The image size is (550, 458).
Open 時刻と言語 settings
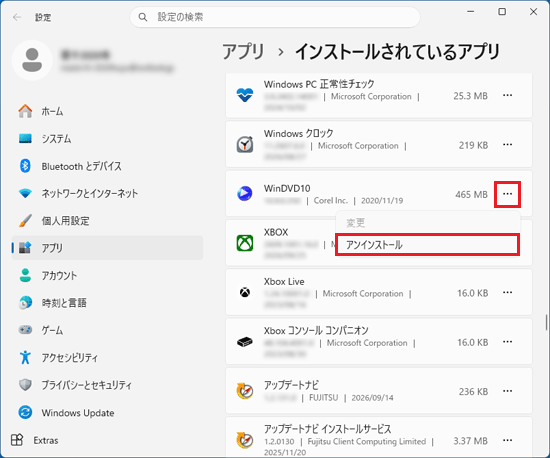[107, 303]
